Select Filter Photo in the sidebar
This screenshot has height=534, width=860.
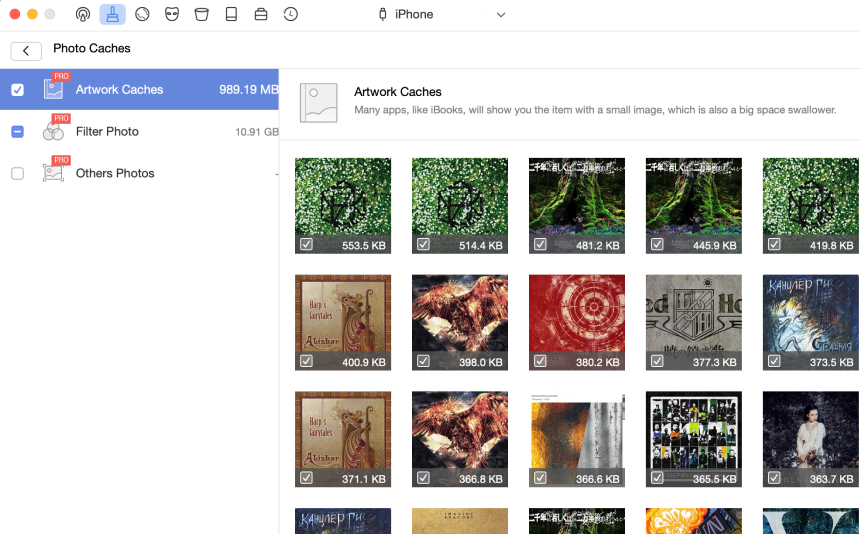tap(107, 132)
